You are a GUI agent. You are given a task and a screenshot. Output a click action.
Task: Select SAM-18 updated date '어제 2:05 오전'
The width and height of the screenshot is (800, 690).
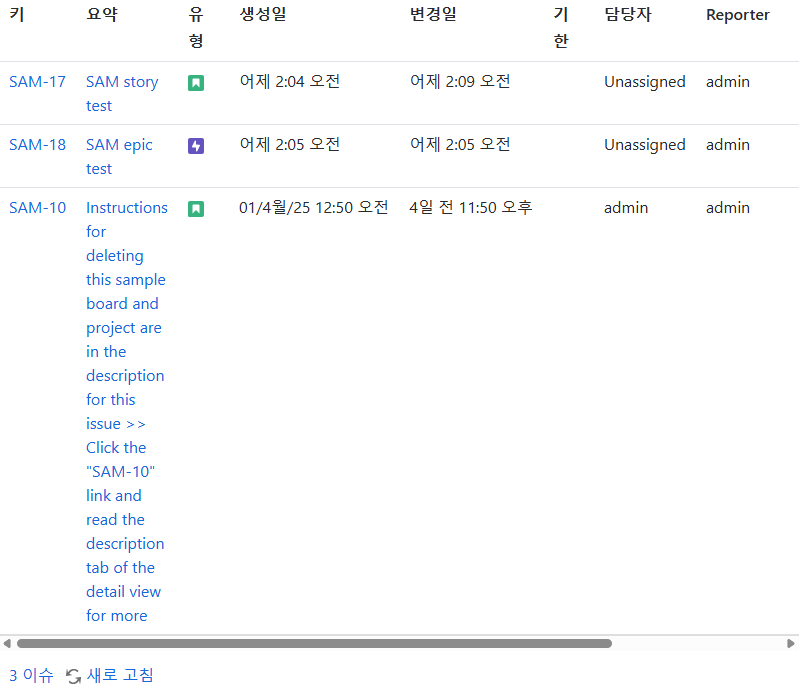tap(460, 145)
